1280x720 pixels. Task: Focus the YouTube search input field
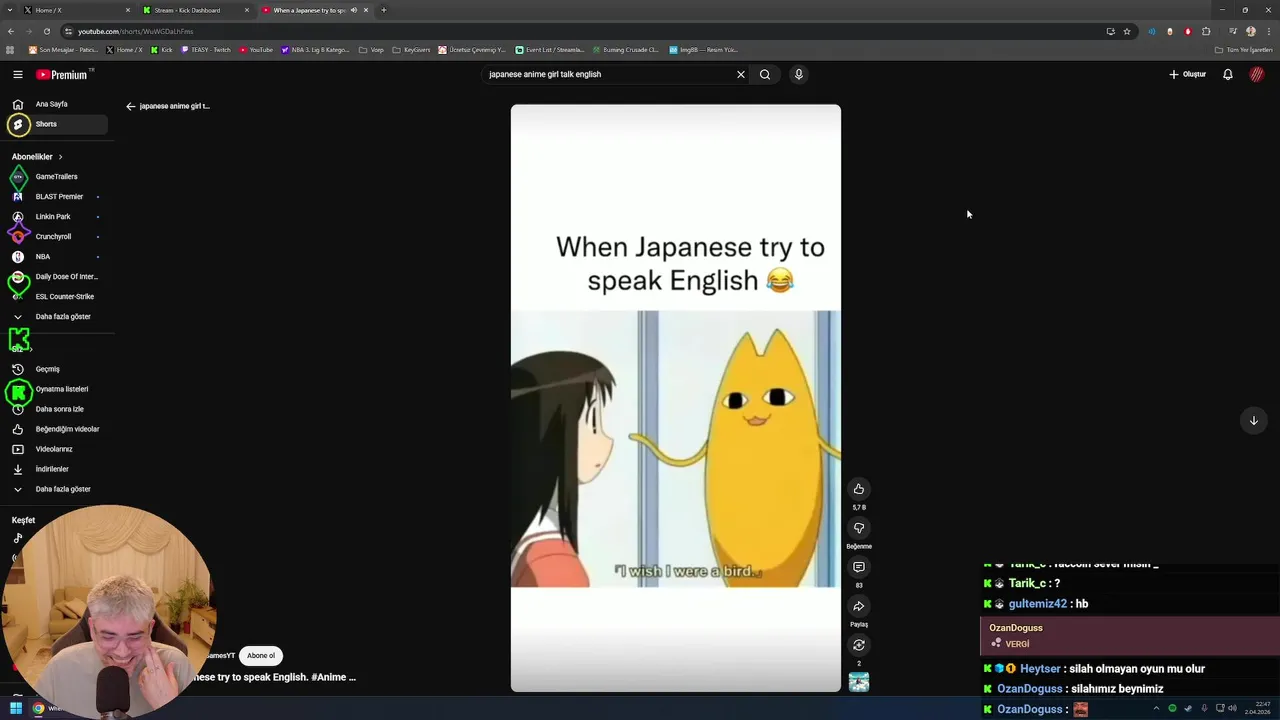[x=608, y=74]
